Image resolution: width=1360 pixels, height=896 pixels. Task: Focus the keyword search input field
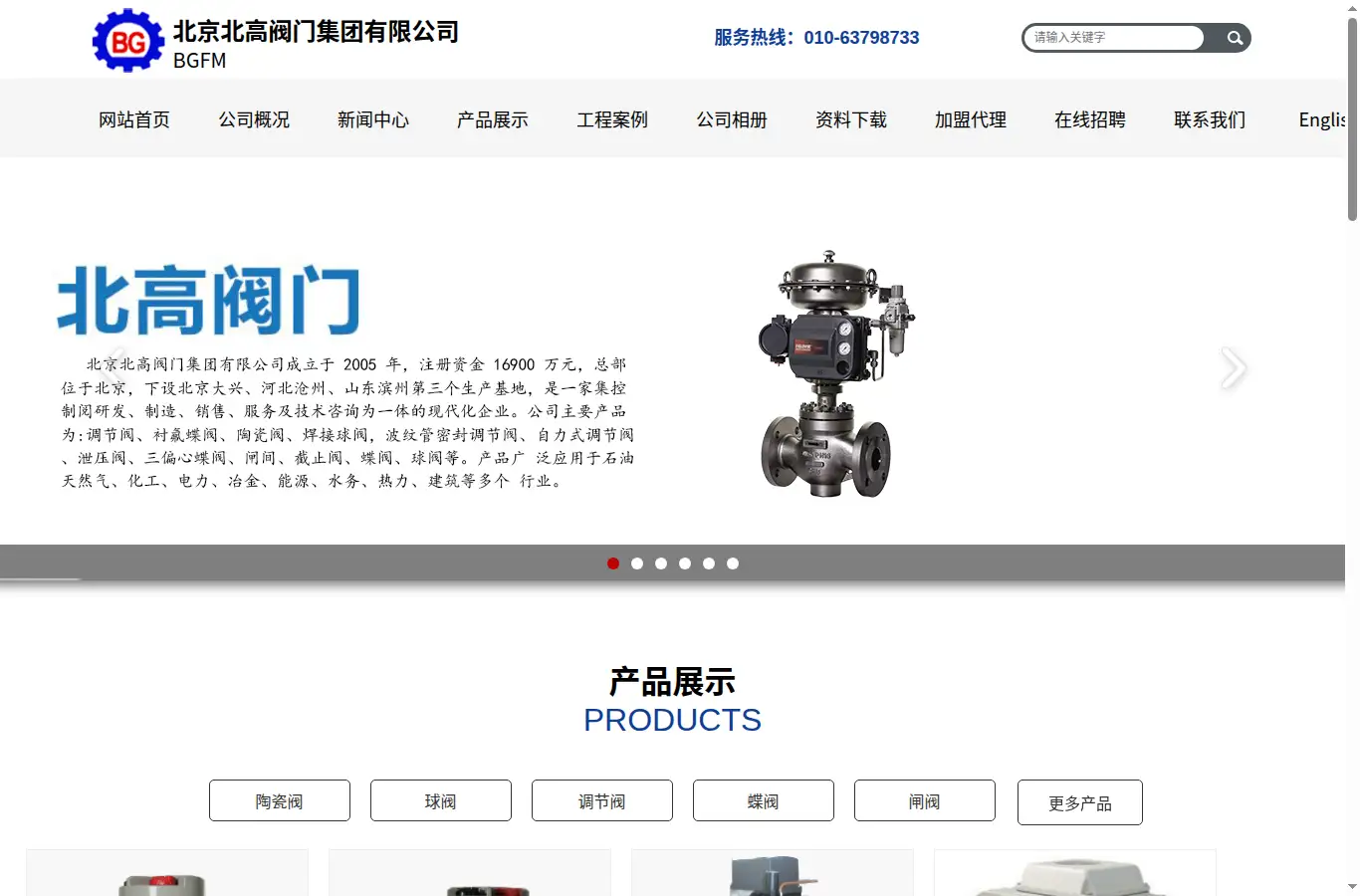pyautogui.click(x=1114, y=38)
